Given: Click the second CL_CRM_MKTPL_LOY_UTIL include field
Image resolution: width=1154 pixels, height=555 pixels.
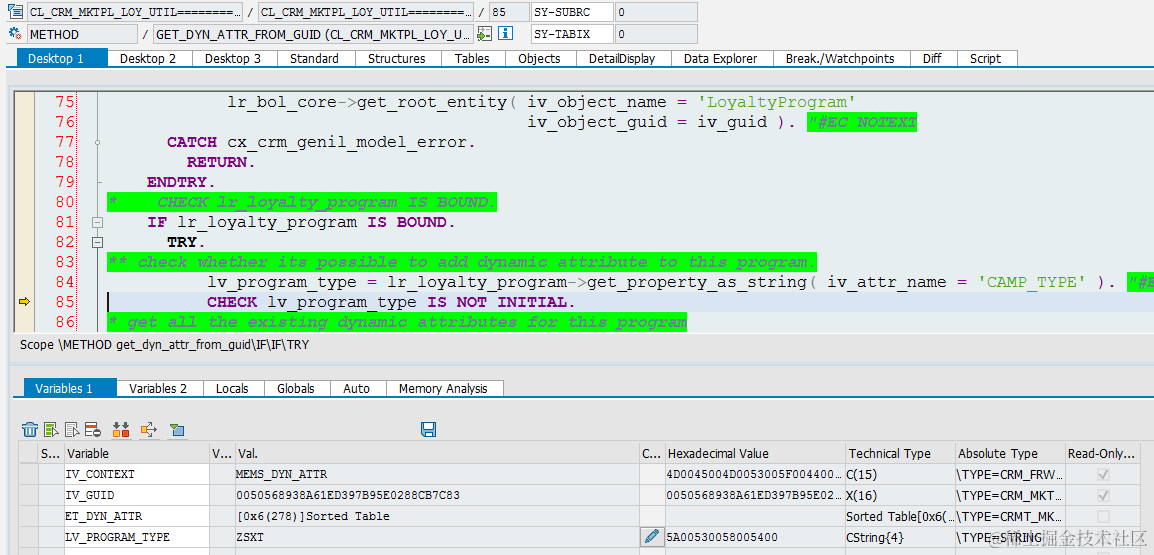Looking at the screenshot, I should 366,12.
